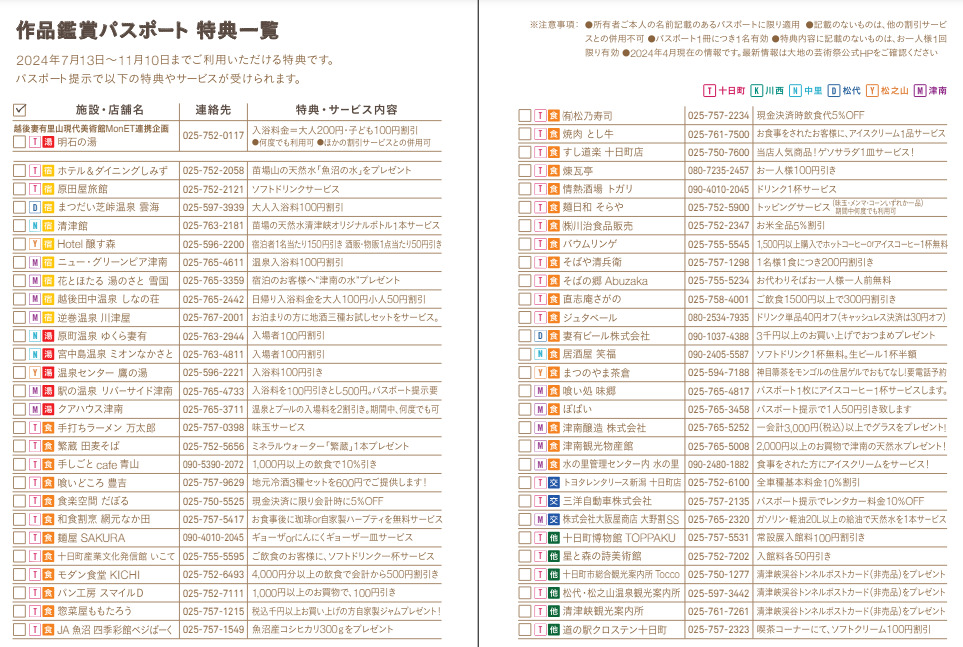Viewport: 963px width, 647px height.
Task: Click the 川西 K legend icon
Action: pyautogui.click(x=756, y=91)
